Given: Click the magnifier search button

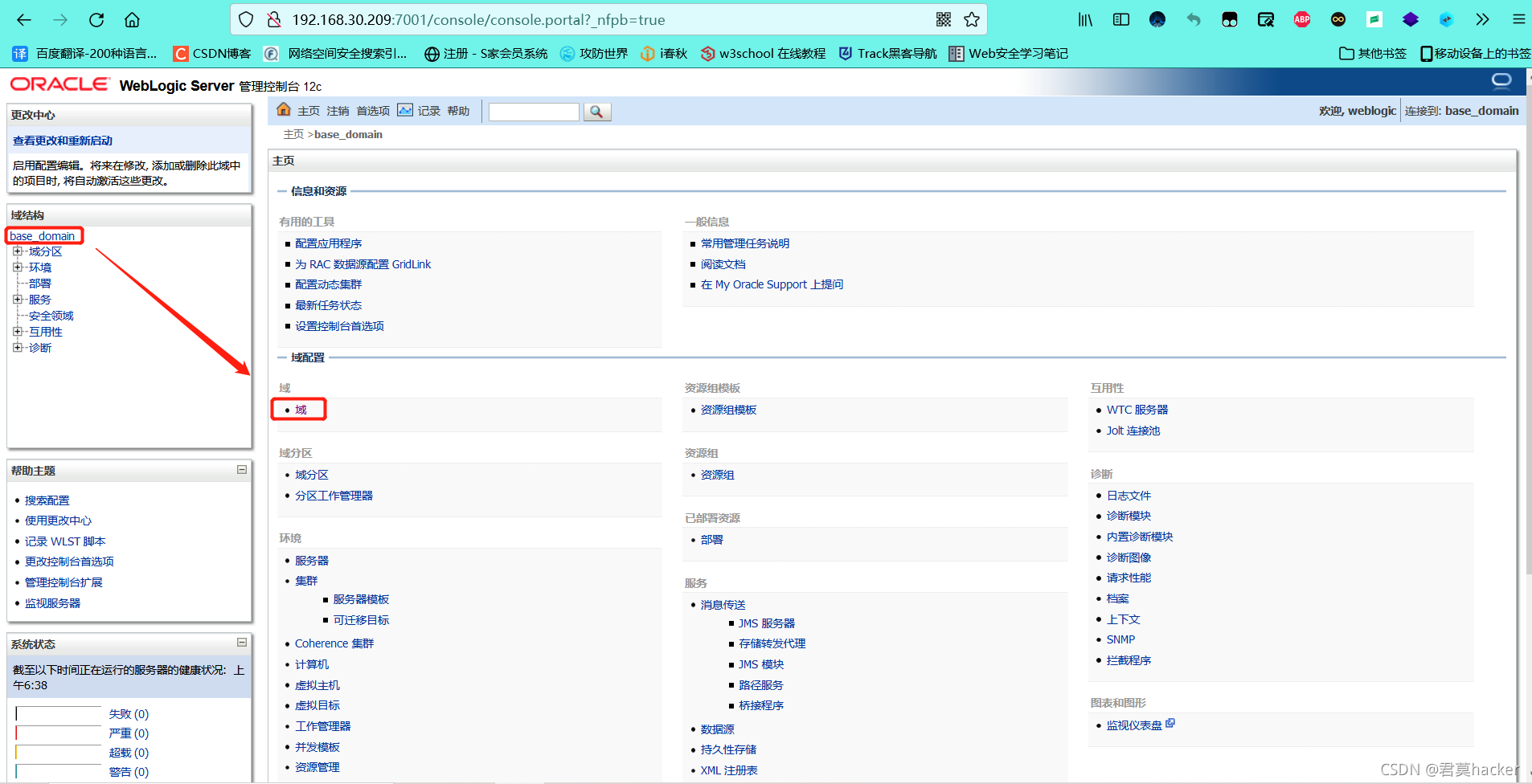Looking at the screenshot, I should click(x=596, y=112).
